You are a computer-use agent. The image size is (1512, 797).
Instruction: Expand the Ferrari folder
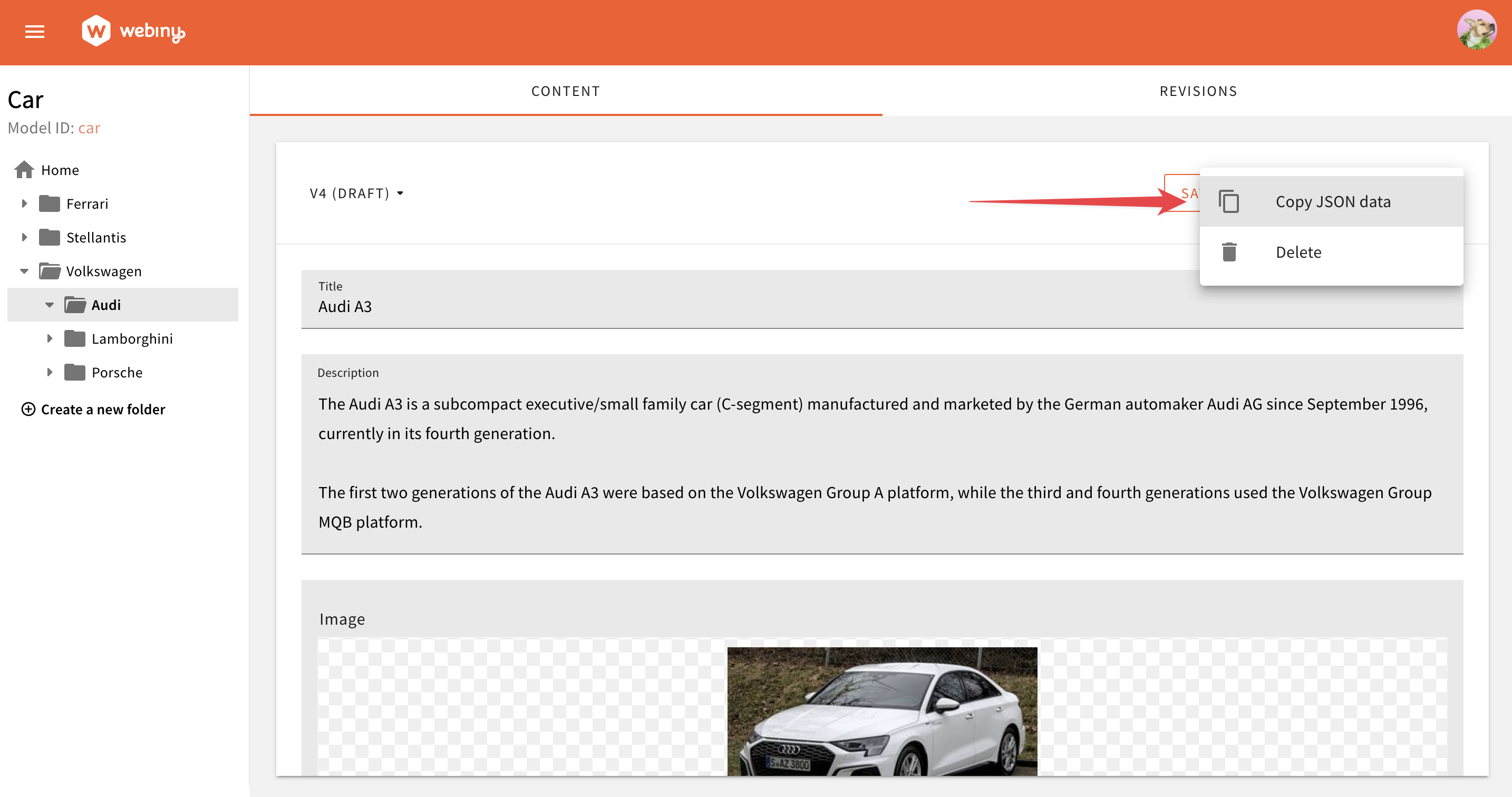pos(24,203)
